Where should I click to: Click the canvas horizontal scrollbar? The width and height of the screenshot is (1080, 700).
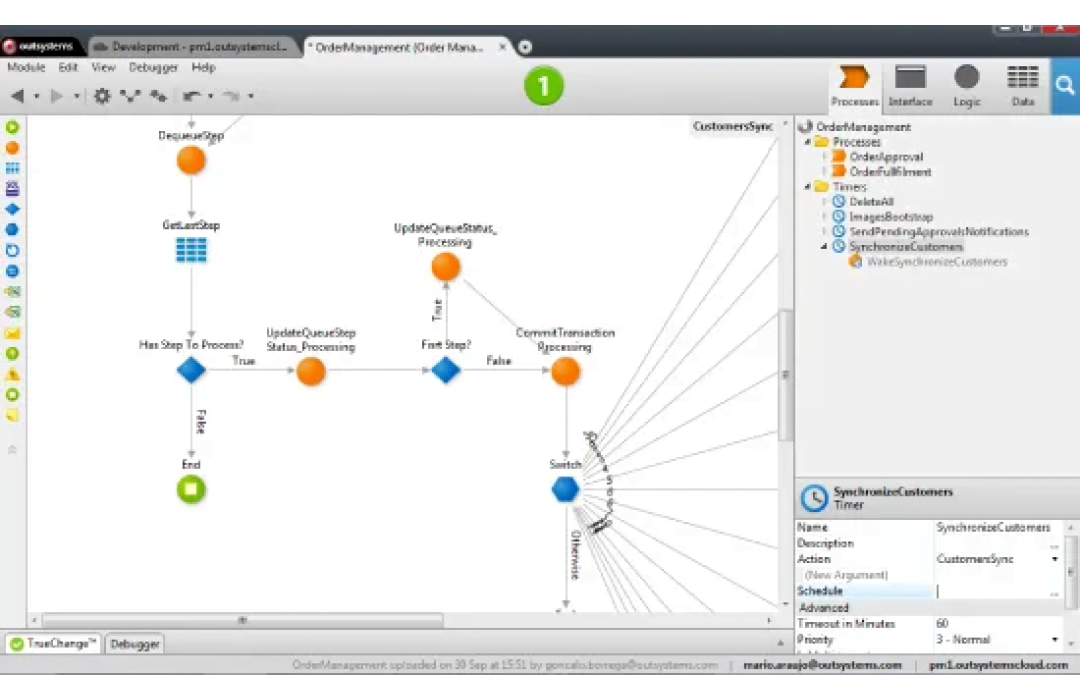242,620
